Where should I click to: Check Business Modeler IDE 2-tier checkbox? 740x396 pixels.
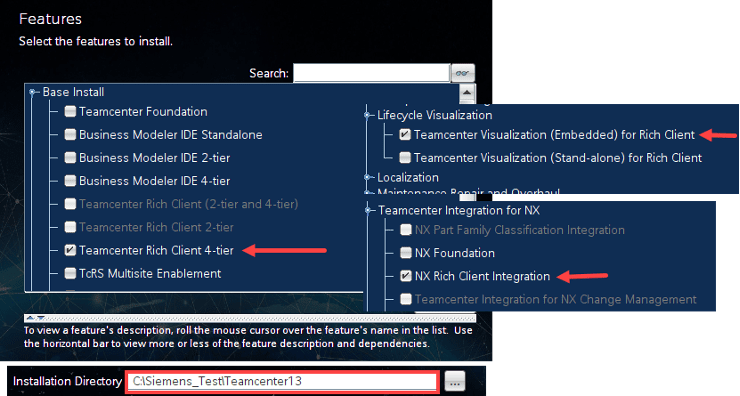pyautogui.click(x=70, y=158)
